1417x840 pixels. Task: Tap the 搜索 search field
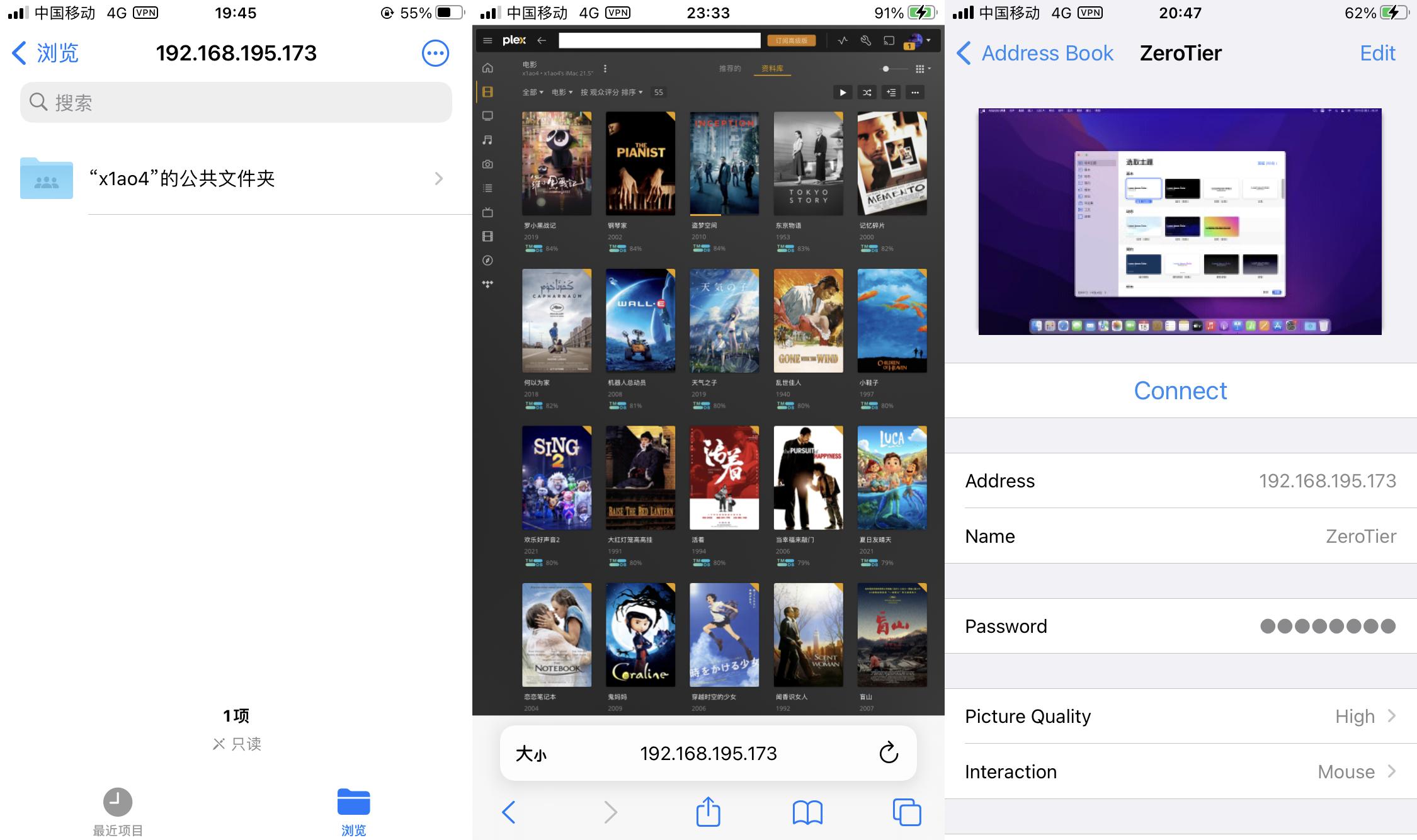pos(236,103)
